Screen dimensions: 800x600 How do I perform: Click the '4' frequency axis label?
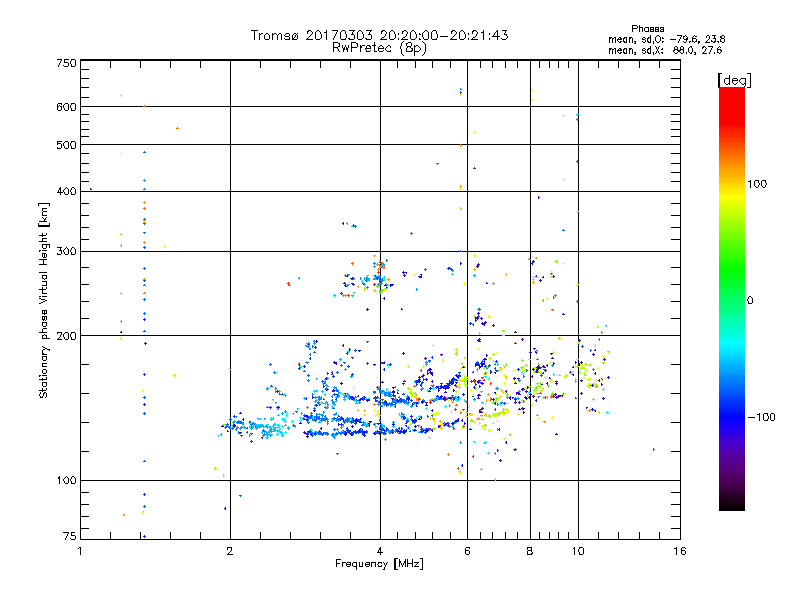point(380,551)
